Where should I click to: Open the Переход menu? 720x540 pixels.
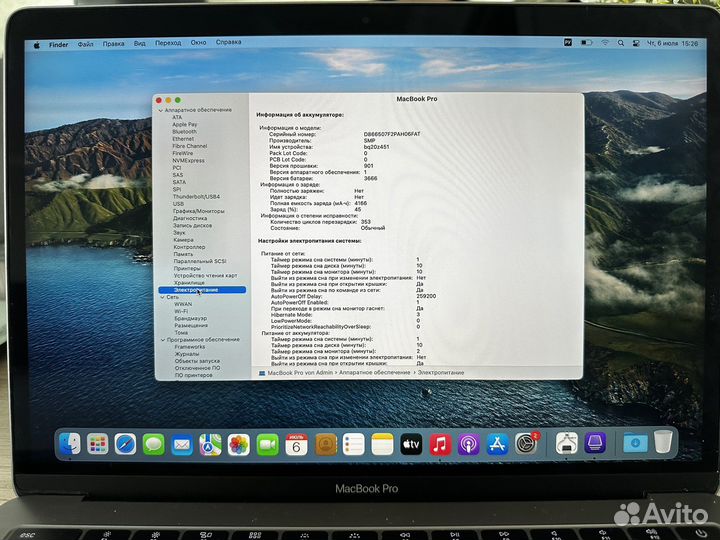coord(168,43)
